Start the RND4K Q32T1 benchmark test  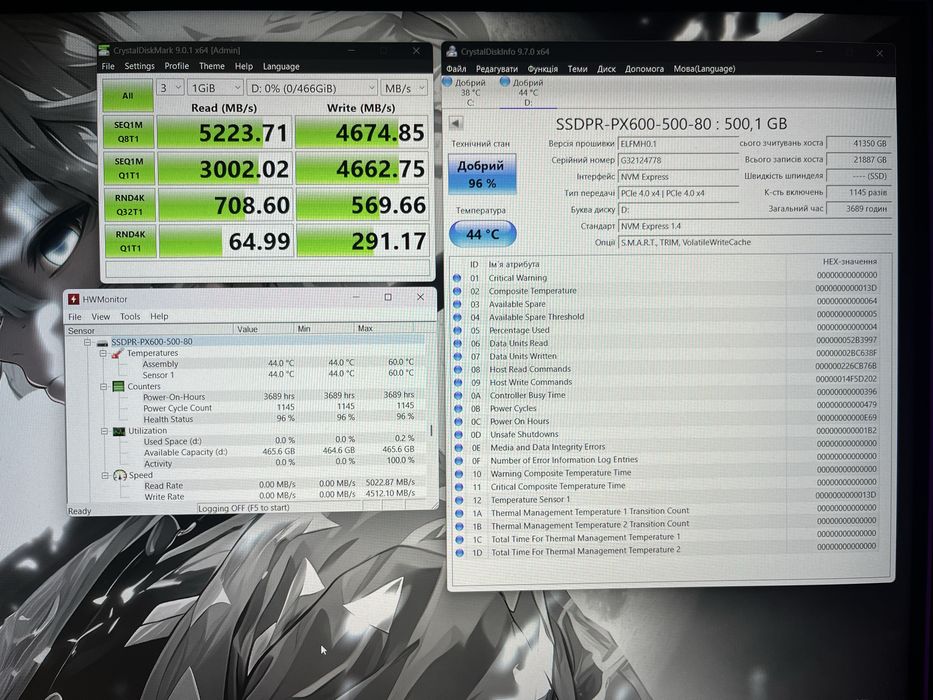pyautogui.click(x=130, y=205)
